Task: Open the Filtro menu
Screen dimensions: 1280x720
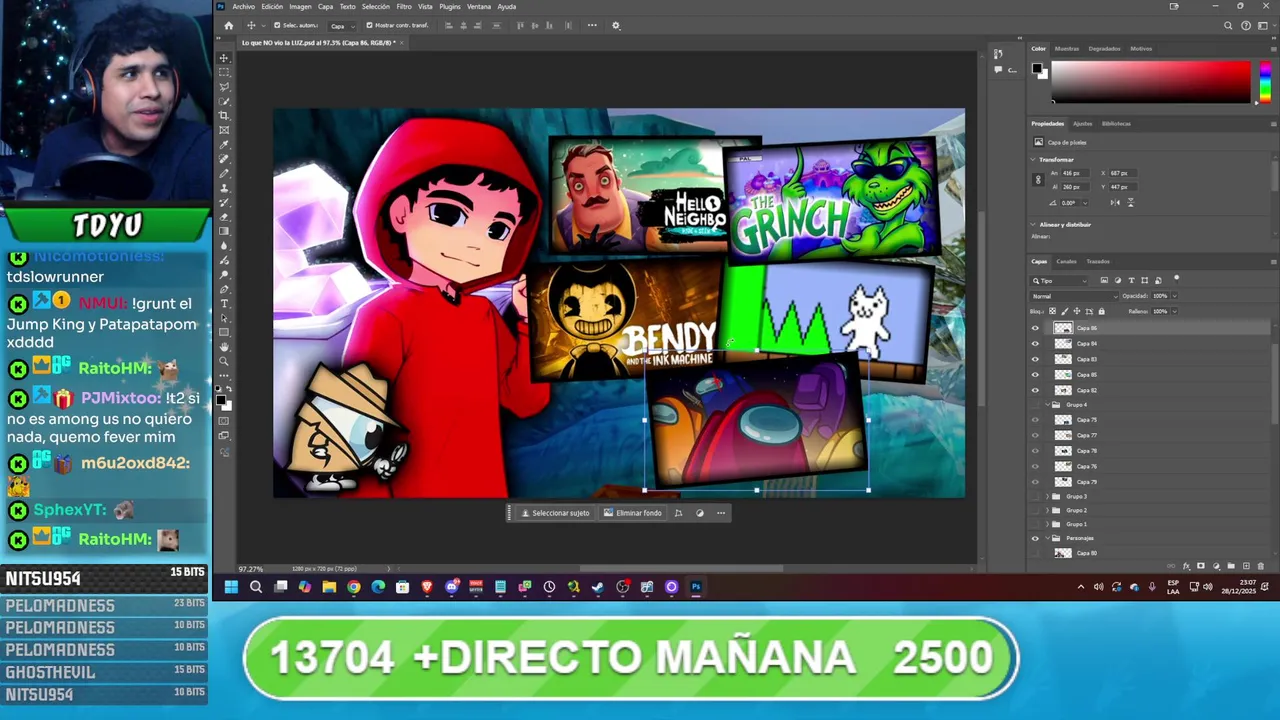Action: [404, 7]
